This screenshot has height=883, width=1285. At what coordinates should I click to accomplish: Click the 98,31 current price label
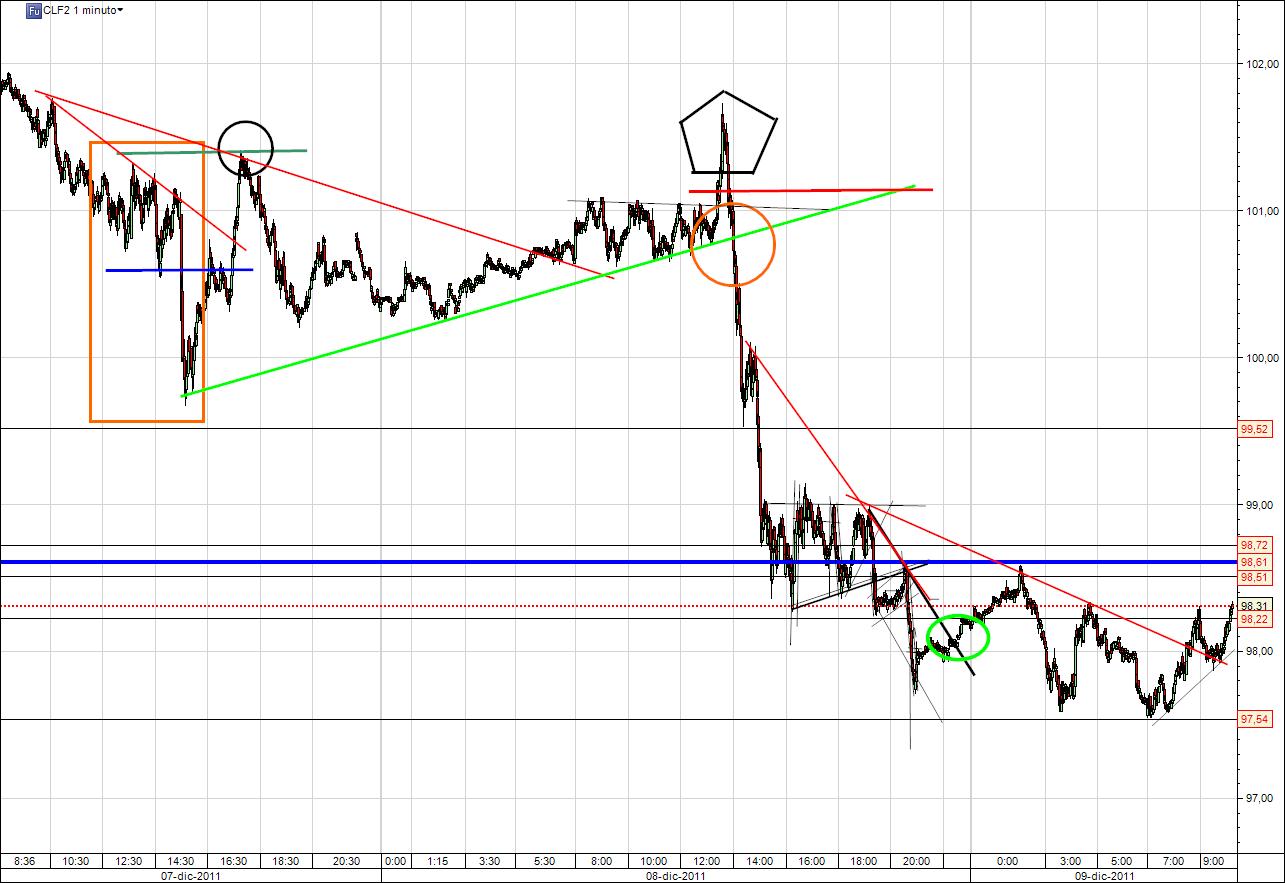coord(1254,606)
